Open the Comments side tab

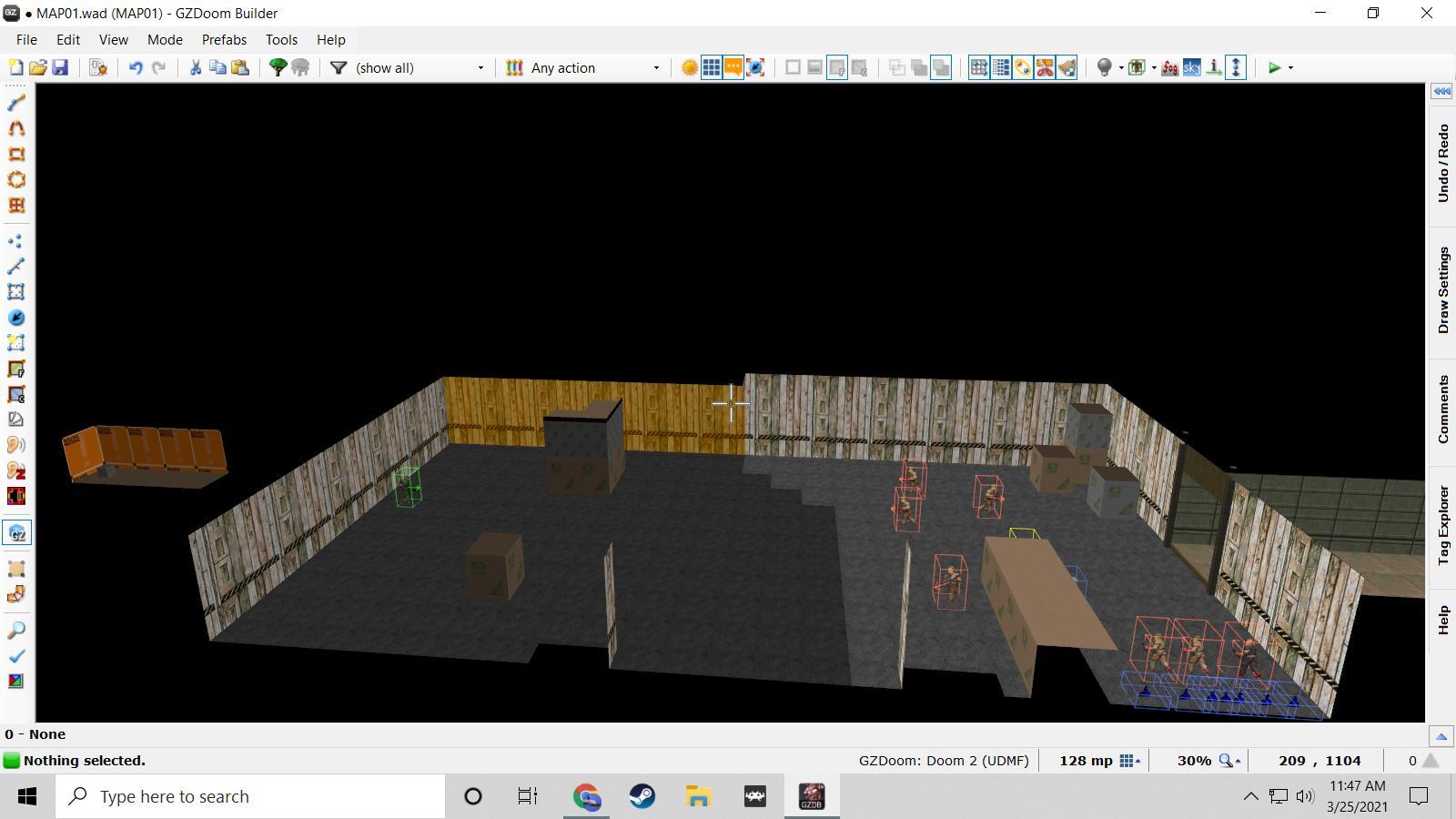[x=1442, y=409]
